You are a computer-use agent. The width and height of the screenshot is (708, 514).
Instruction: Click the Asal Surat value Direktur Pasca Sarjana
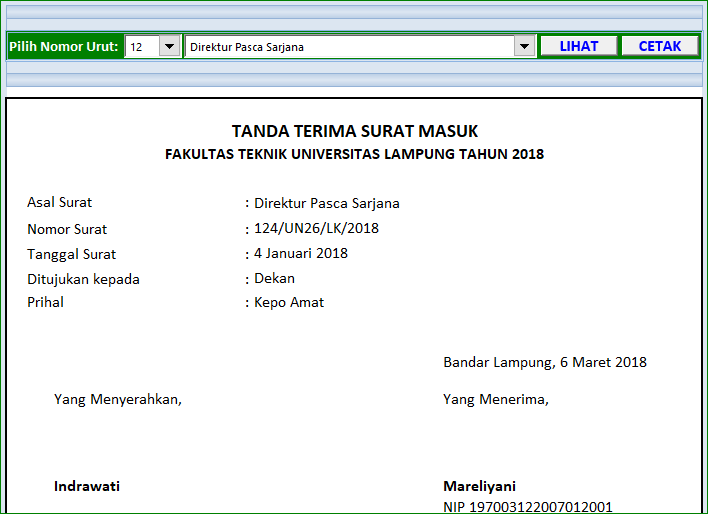coord(327,203)
